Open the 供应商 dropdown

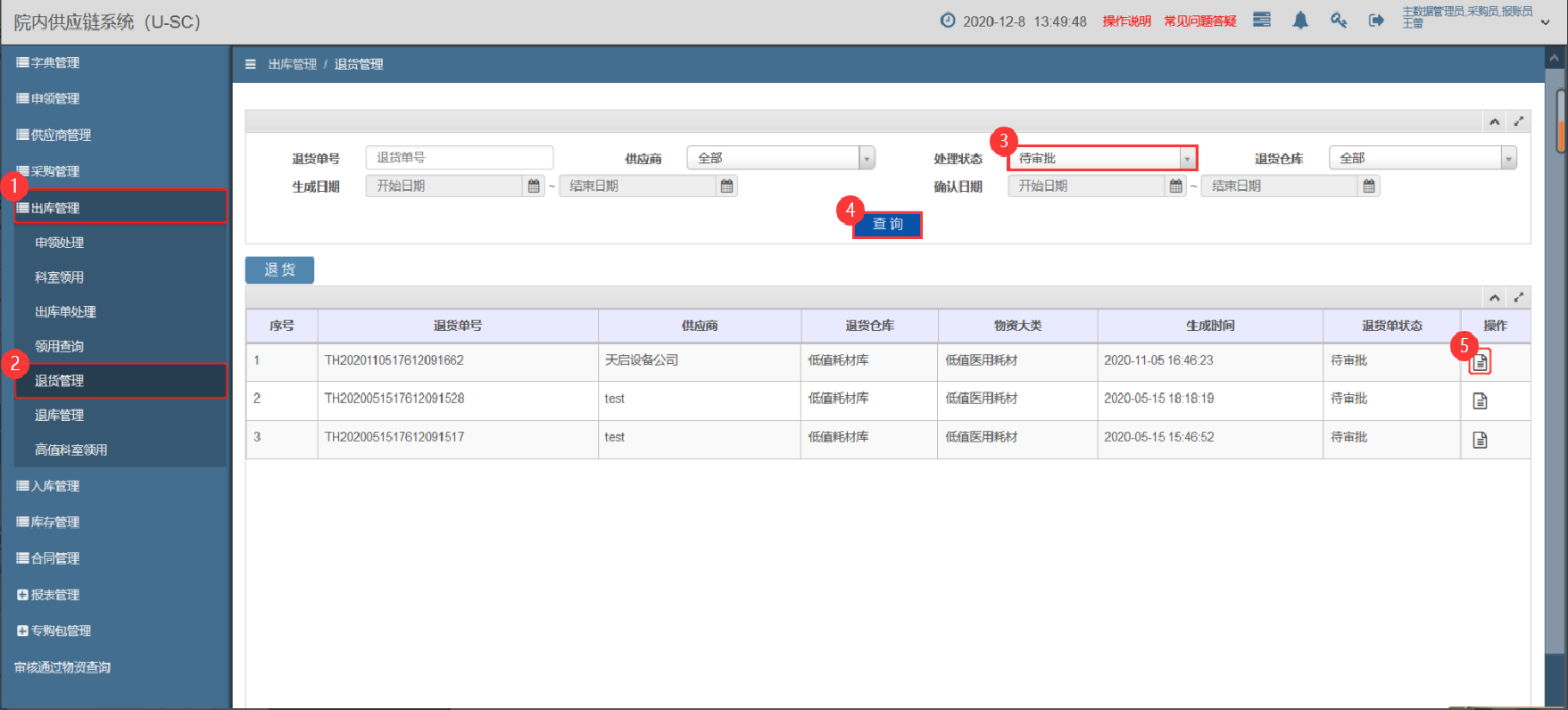coord(781,158)
